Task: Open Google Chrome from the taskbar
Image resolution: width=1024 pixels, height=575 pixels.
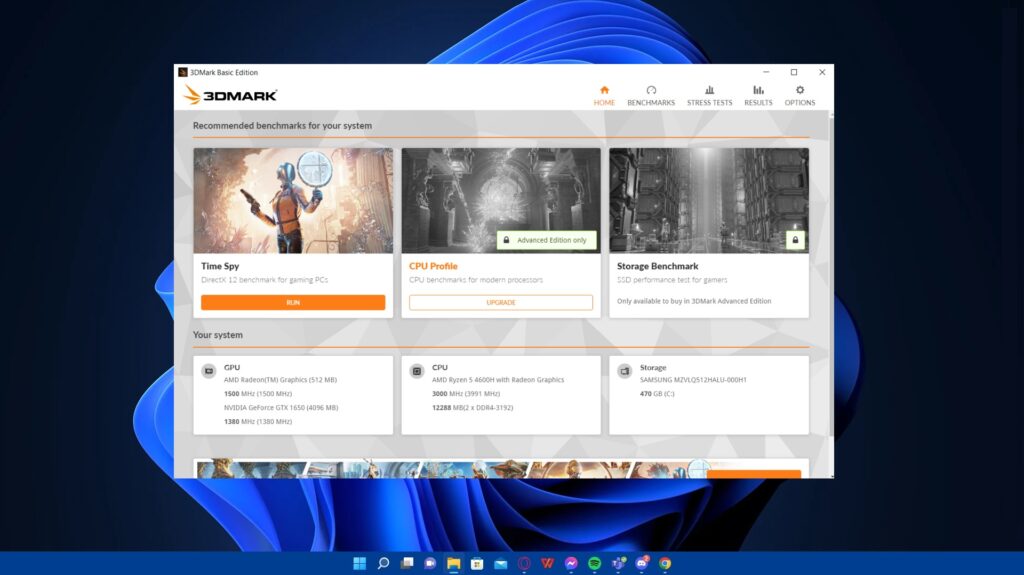Action: tap(665, 563)
